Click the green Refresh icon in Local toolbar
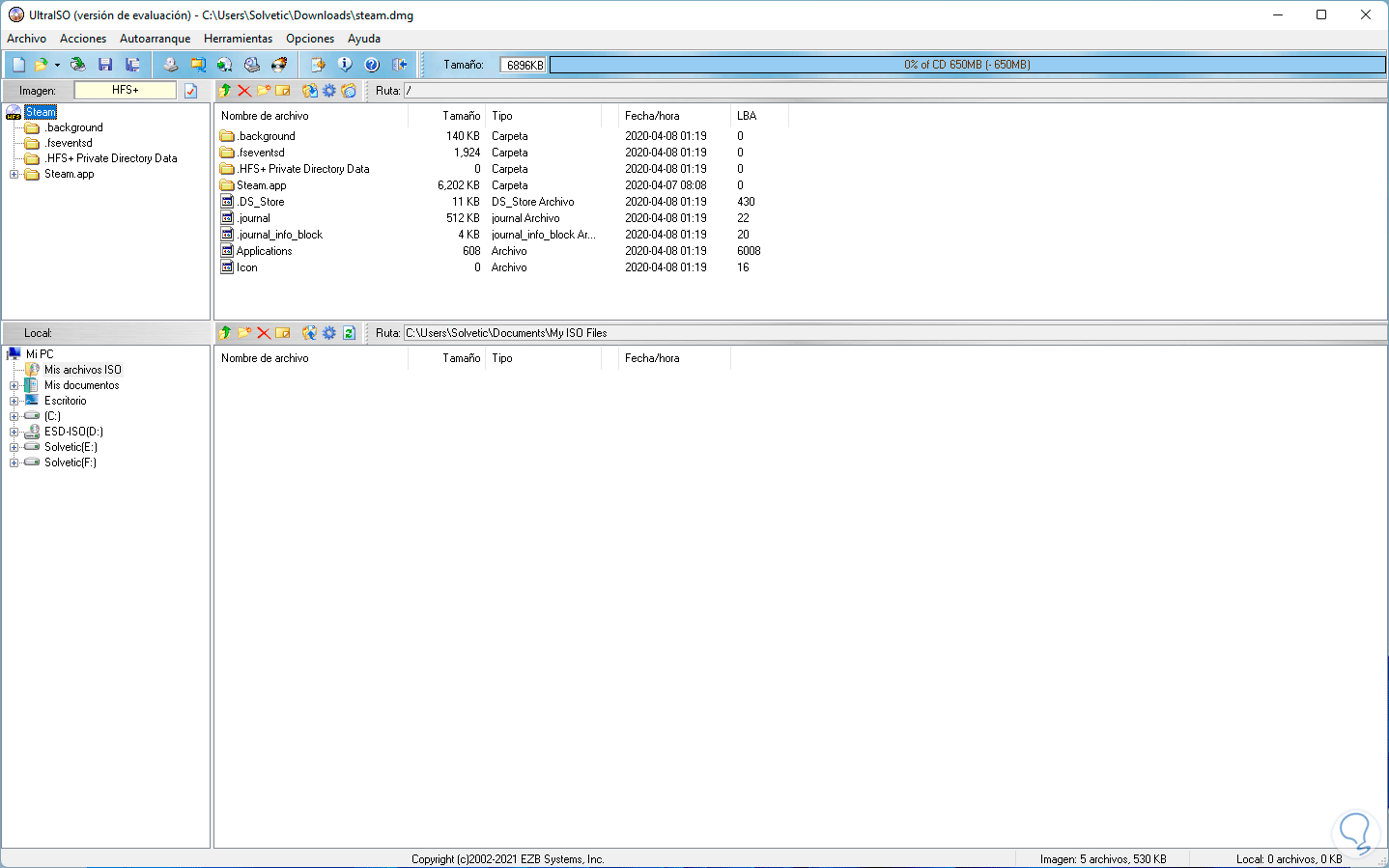Image resolution: width=1389 pixels, height=868 pixels. [349, 333]
